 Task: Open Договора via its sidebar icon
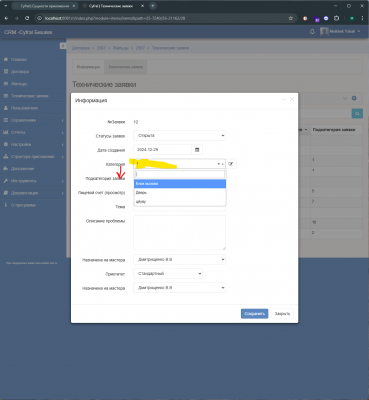pyautogui.click(x=6, y=72)
